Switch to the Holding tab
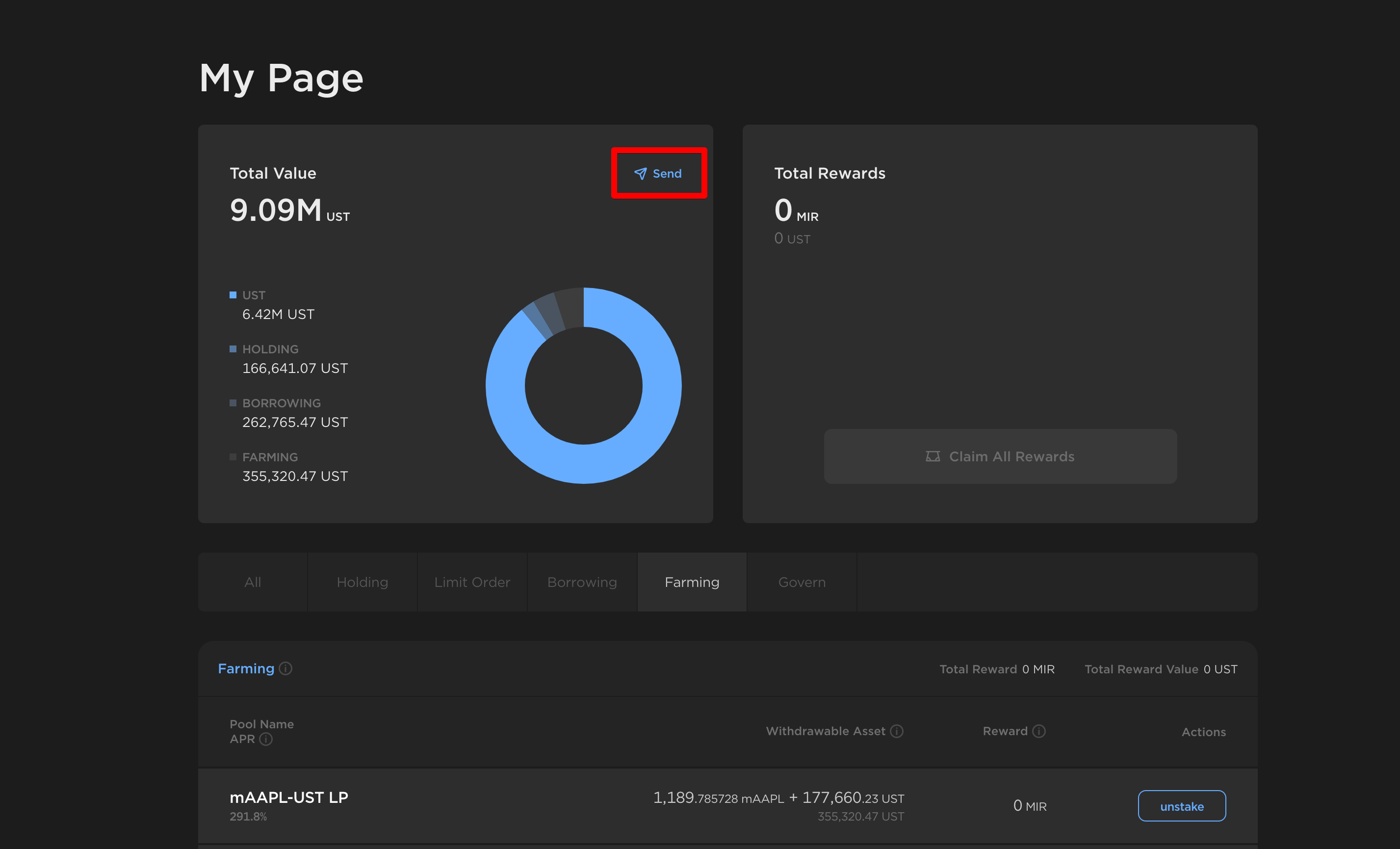The height and width of the screenshot is (849, 1400). [x=363, y=583]
